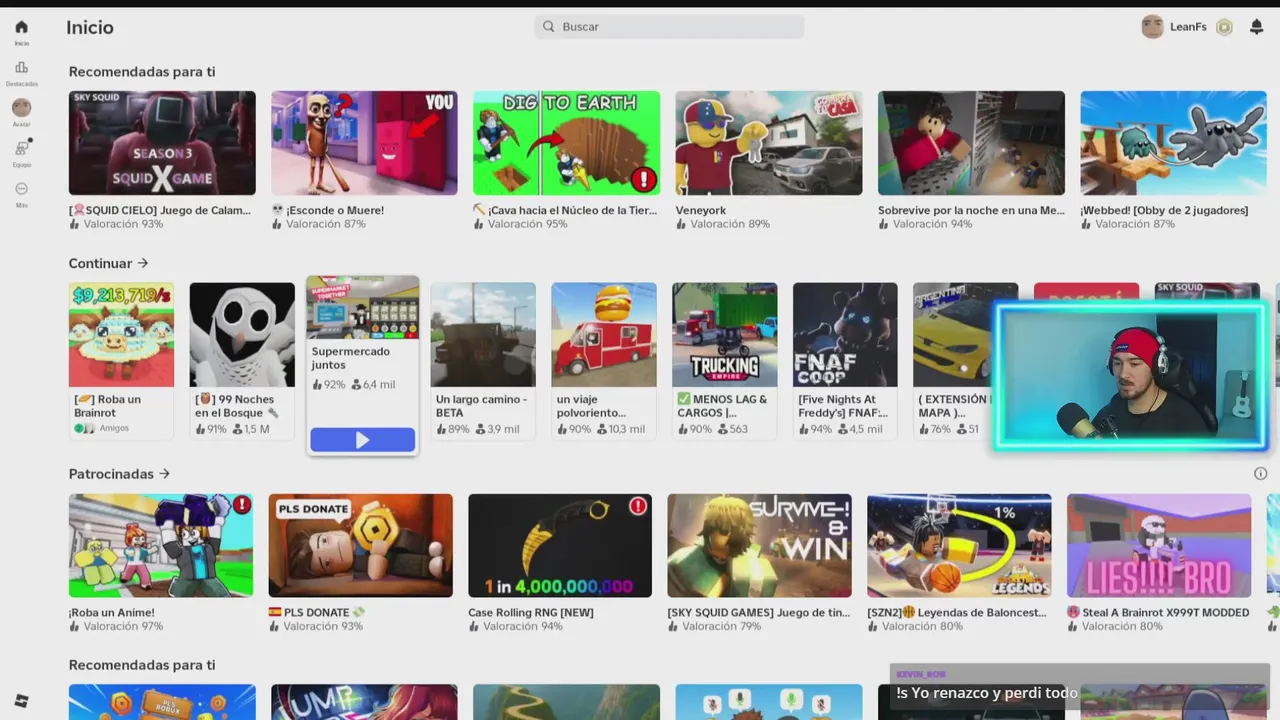
Task: Click the blue play button on Supermercado juntos
Action: [362, 440]
